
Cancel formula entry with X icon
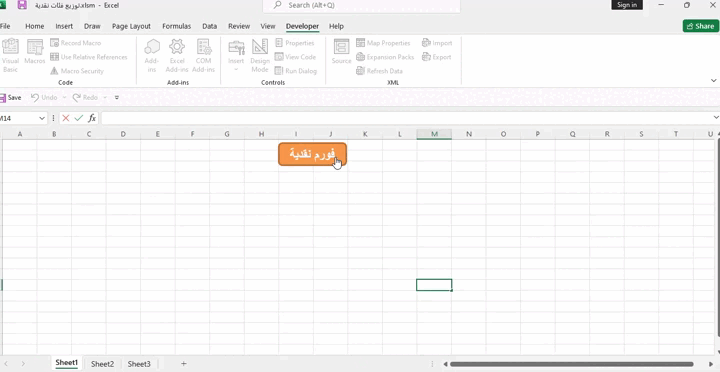[66, 118]
